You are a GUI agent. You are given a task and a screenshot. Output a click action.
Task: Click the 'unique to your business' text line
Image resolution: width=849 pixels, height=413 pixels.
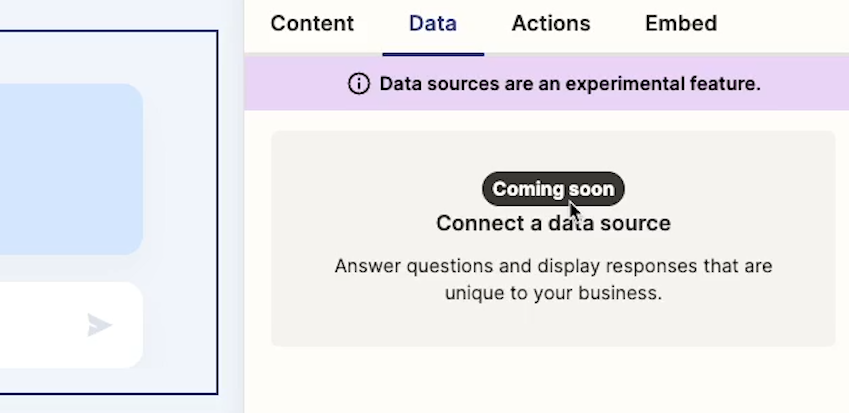pyautogui.click(x=553, y=293)
